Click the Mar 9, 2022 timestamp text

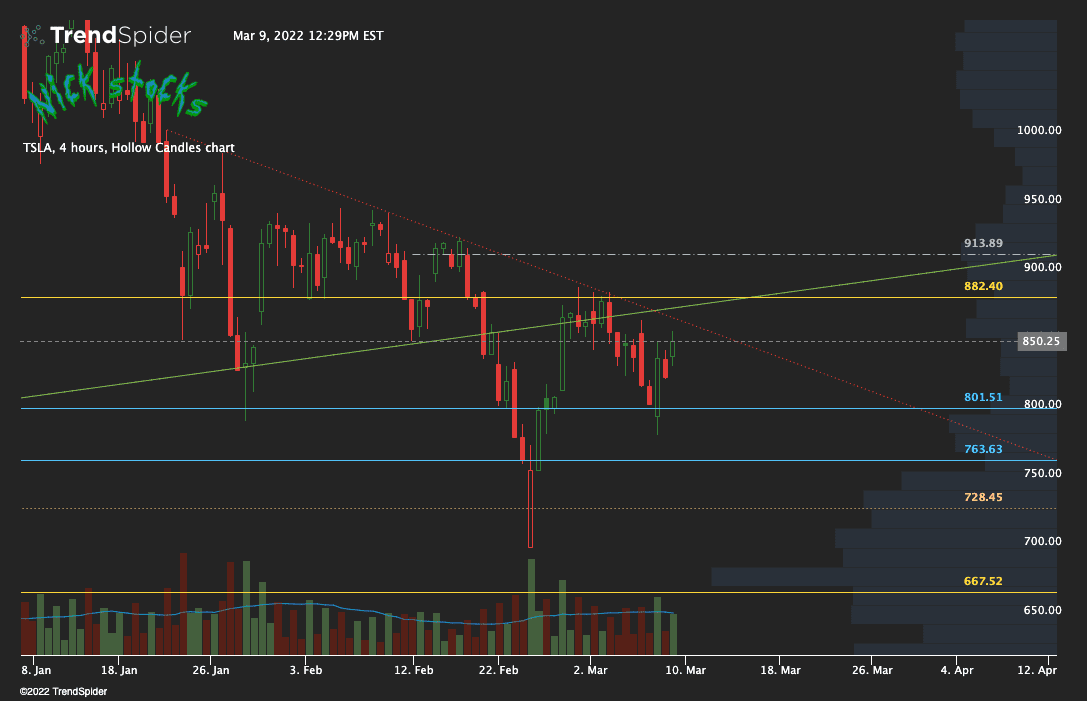(x=307, y=35)
